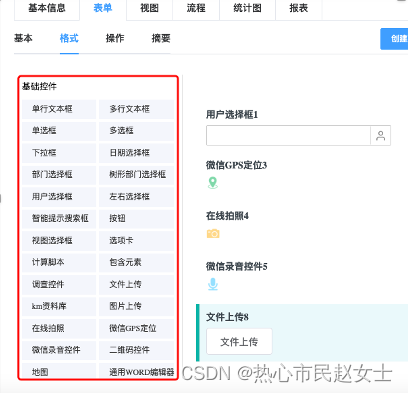This screenshot has width=408, height=393.
Task: Select the 操作 sub-tab
Action: coord(115,38)
